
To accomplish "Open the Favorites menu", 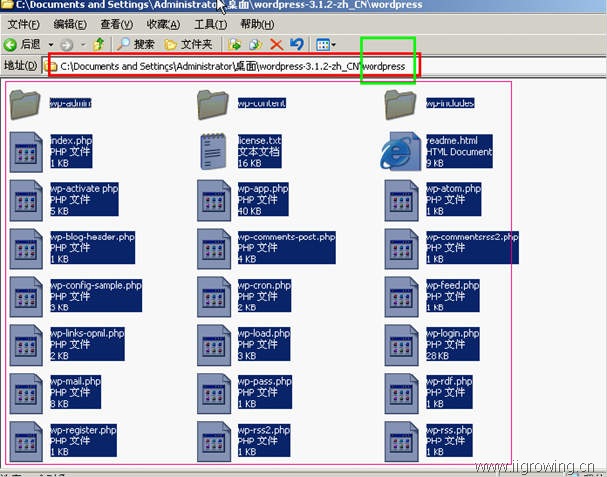I will [163, 24].
